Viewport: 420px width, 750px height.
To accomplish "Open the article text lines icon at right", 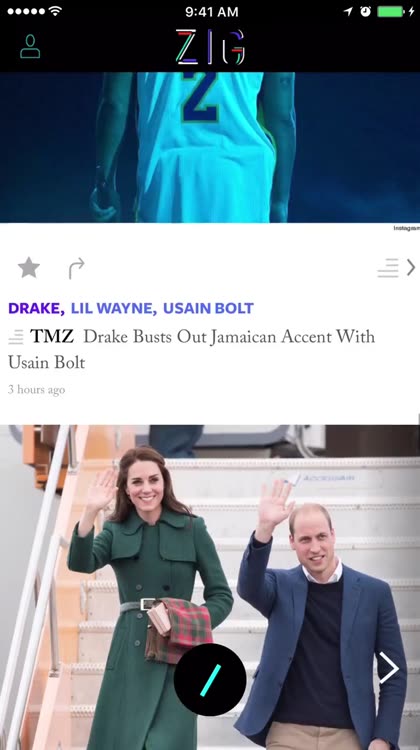I will tap(388, 268).
